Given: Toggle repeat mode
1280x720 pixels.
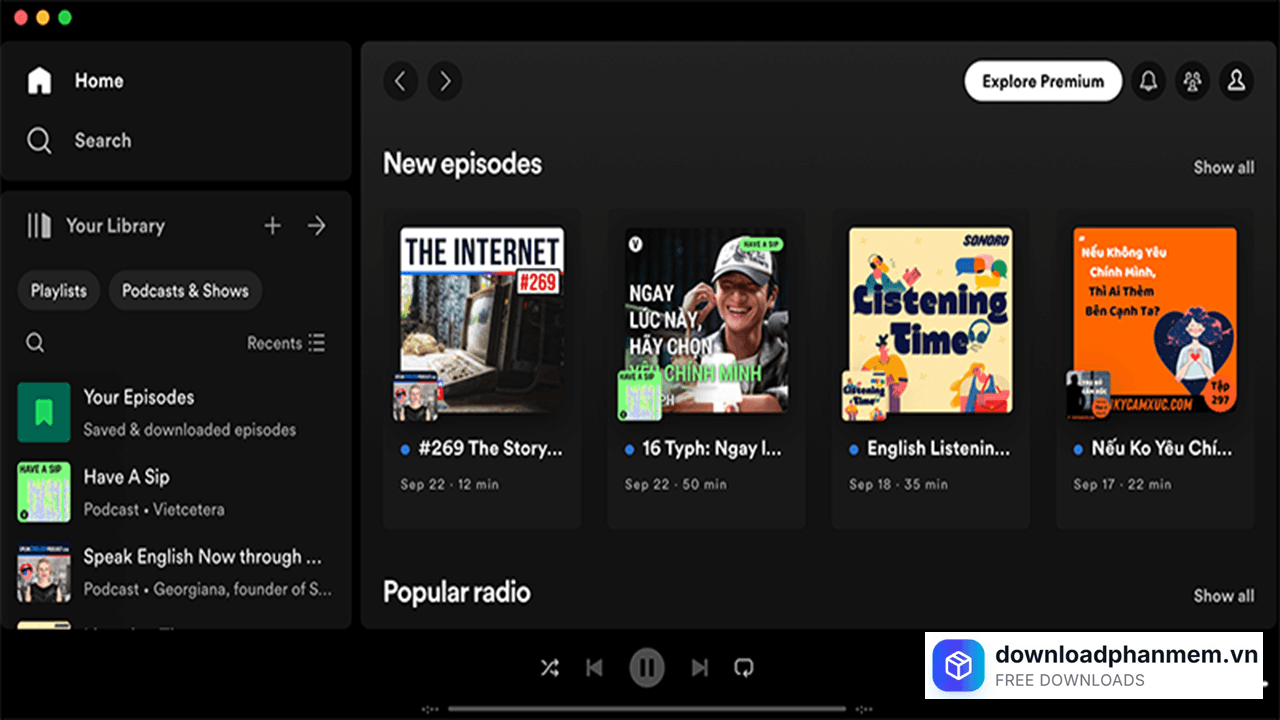Looking at the screenshot, I should [x=743, y=667].
